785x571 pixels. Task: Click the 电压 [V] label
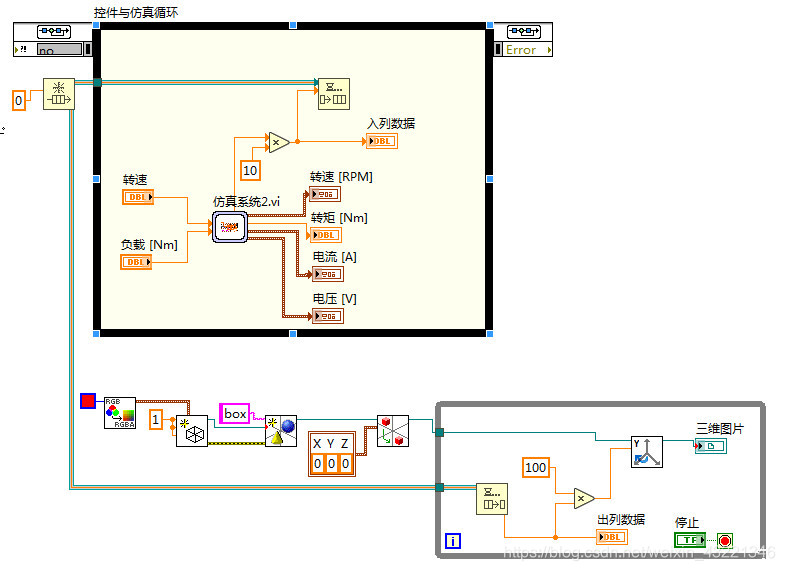[334, 299]
